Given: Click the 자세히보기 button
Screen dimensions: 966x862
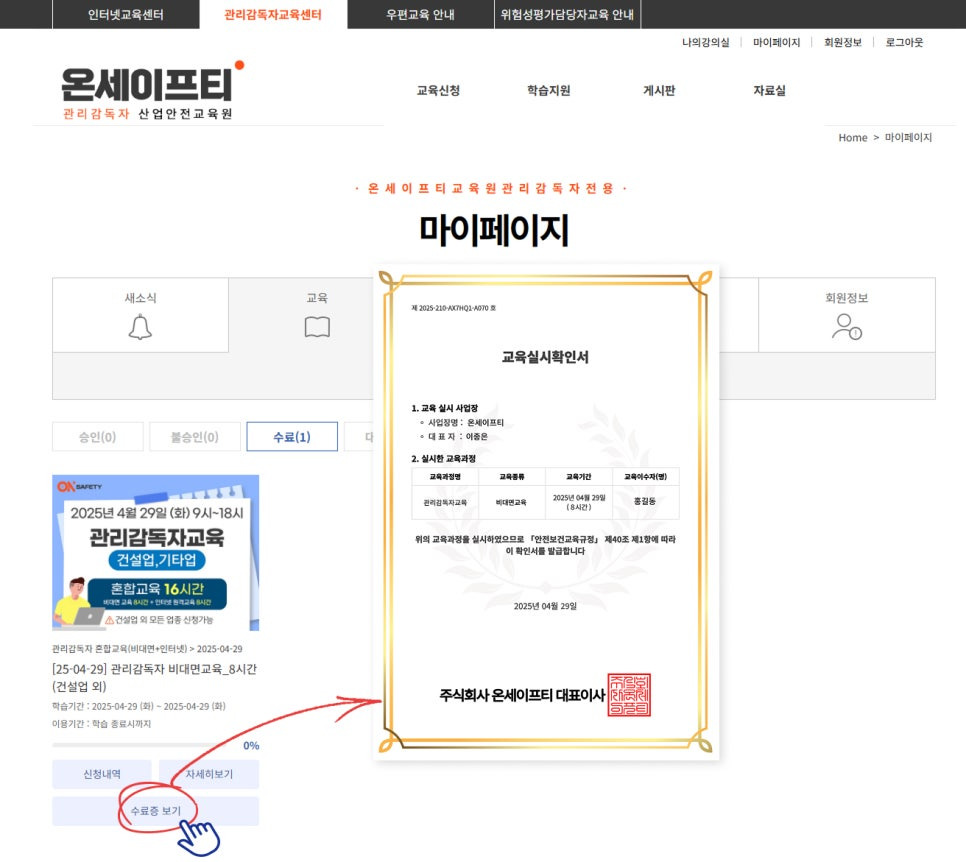Looking at the screenshot, I should point(209,774).
